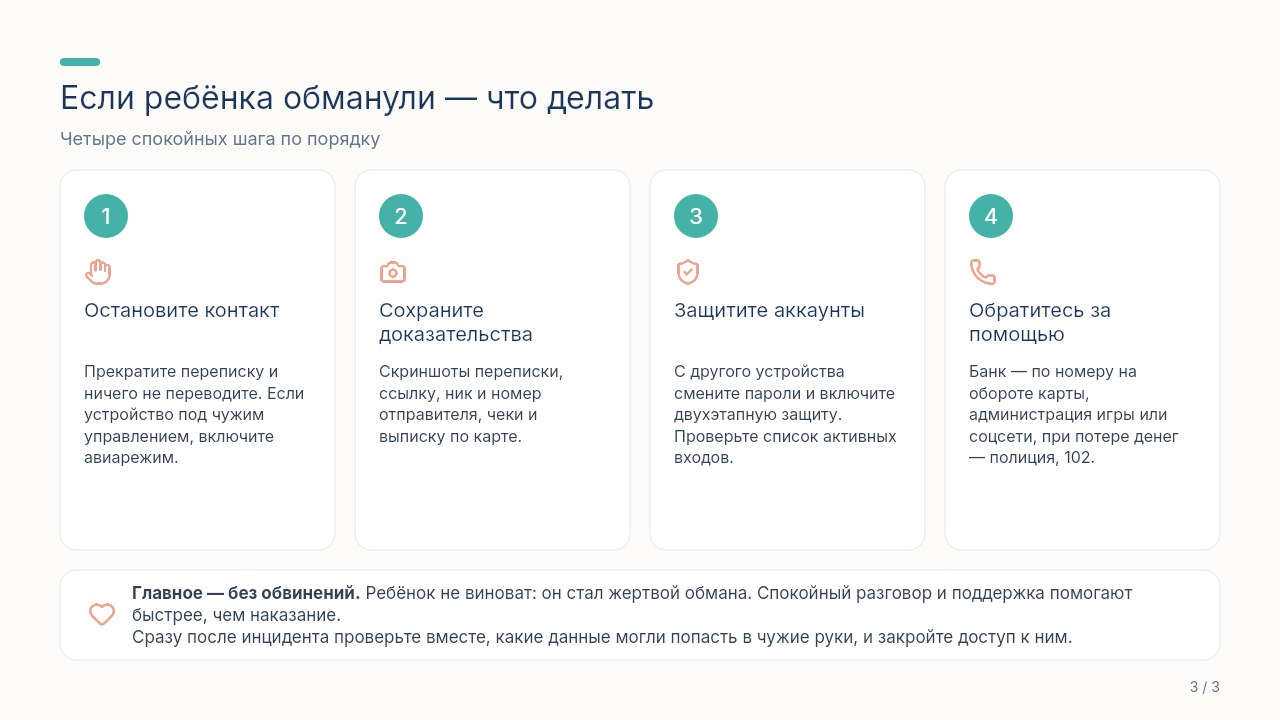Screen dimensions: 1280x720
Task: Click the subtitle Четыре спокойных шага по порядку
Action: [x=220, y=139]
